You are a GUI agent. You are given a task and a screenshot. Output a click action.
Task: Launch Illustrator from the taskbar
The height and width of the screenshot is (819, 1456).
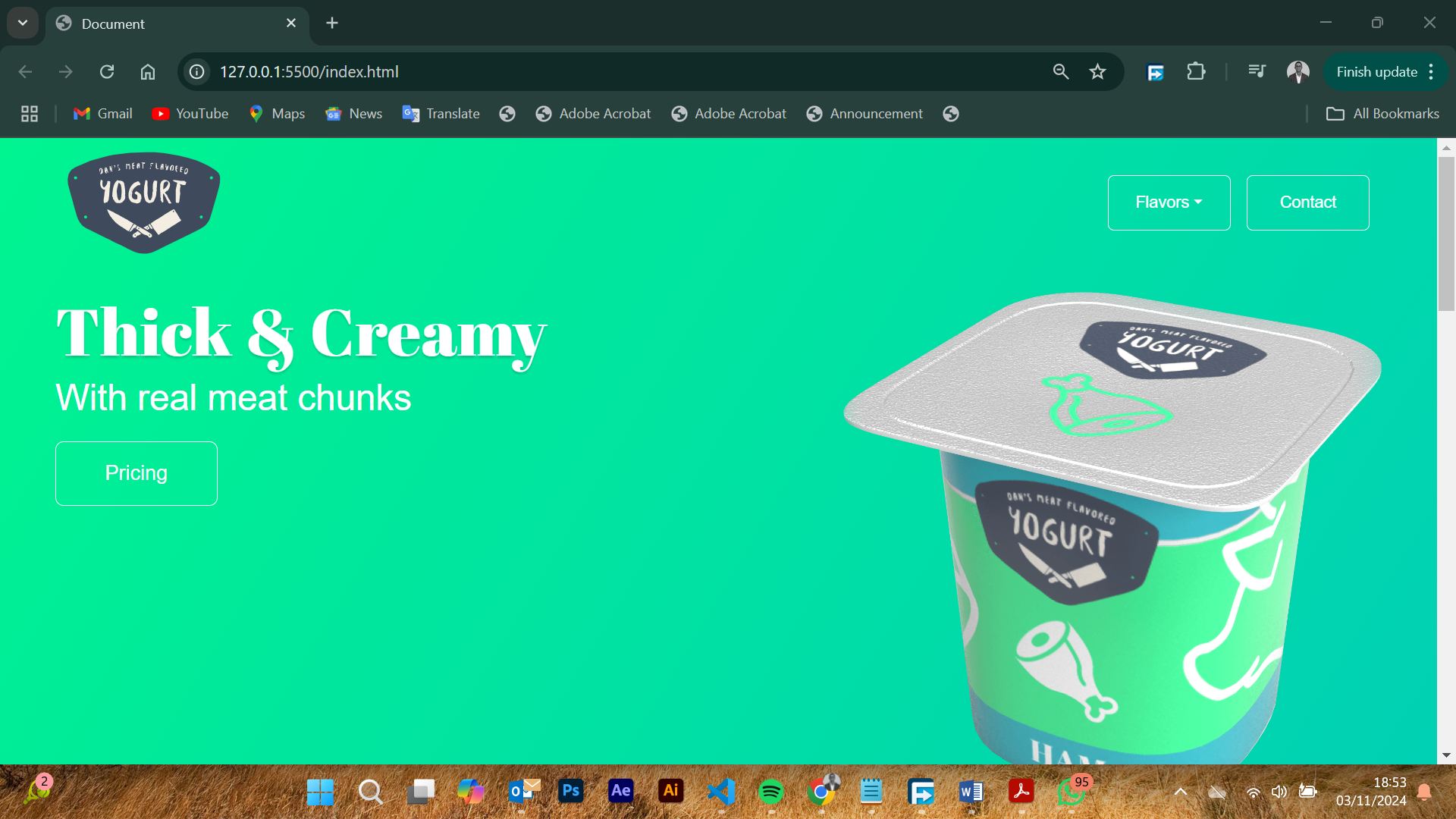click(x=670, y=792)
